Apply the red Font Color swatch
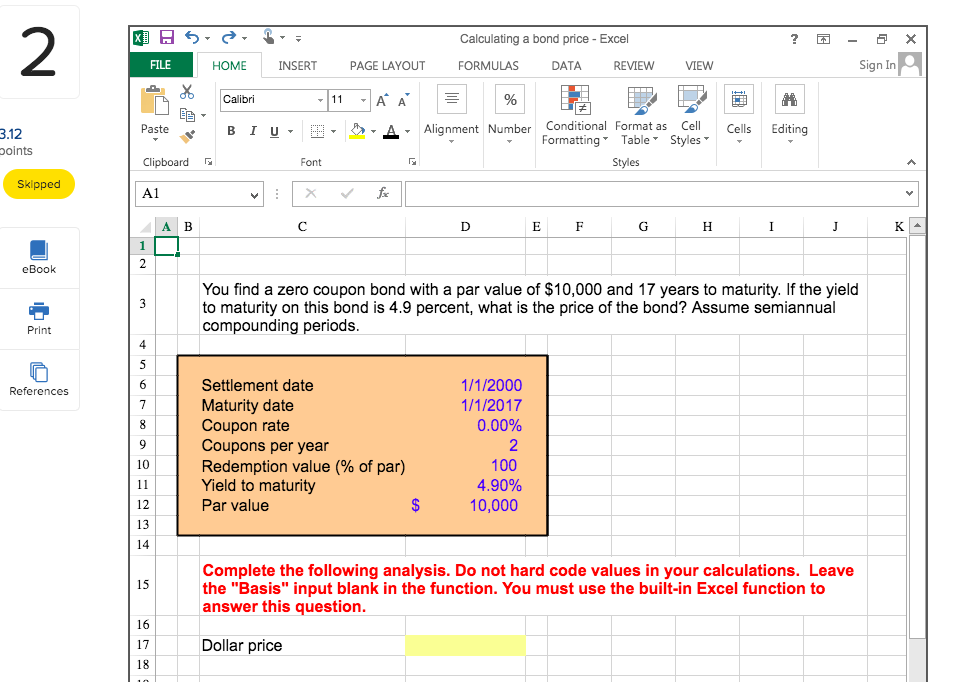The height and width of the screenshot is (682, 960). (x=390, y=131)
